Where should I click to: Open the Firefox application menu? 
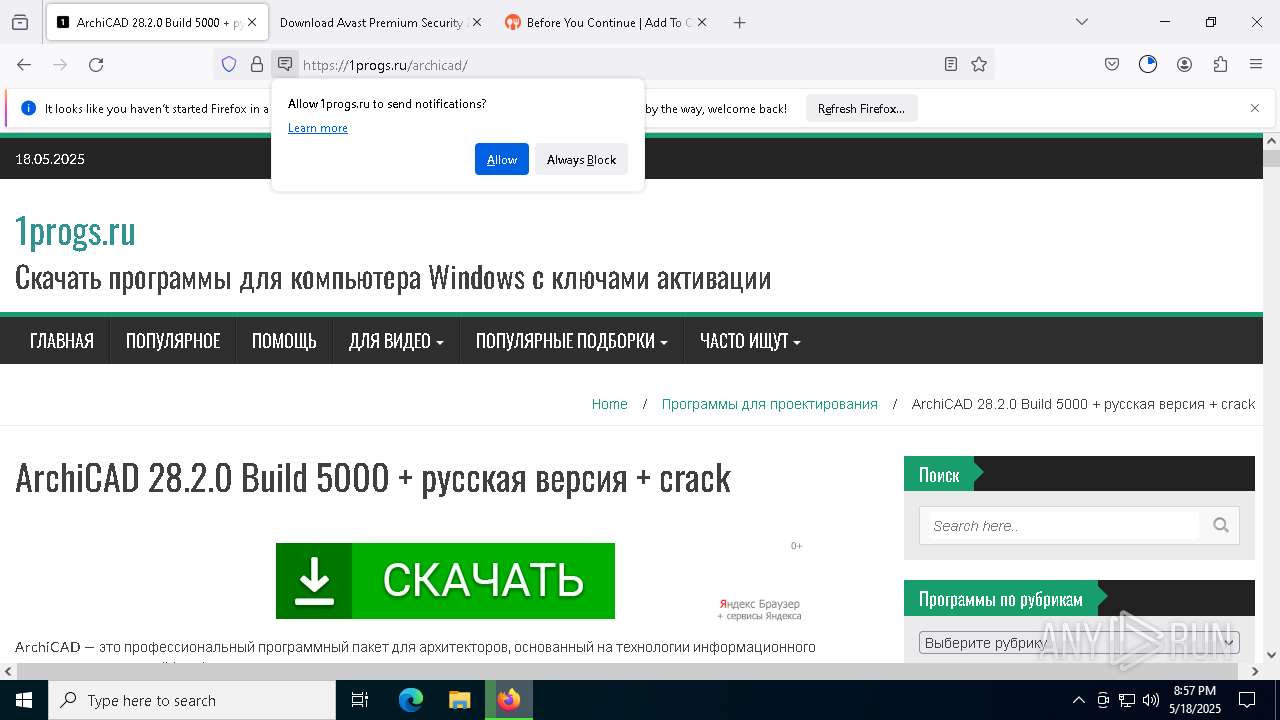pyautogui.click(x=1256, y=64)
